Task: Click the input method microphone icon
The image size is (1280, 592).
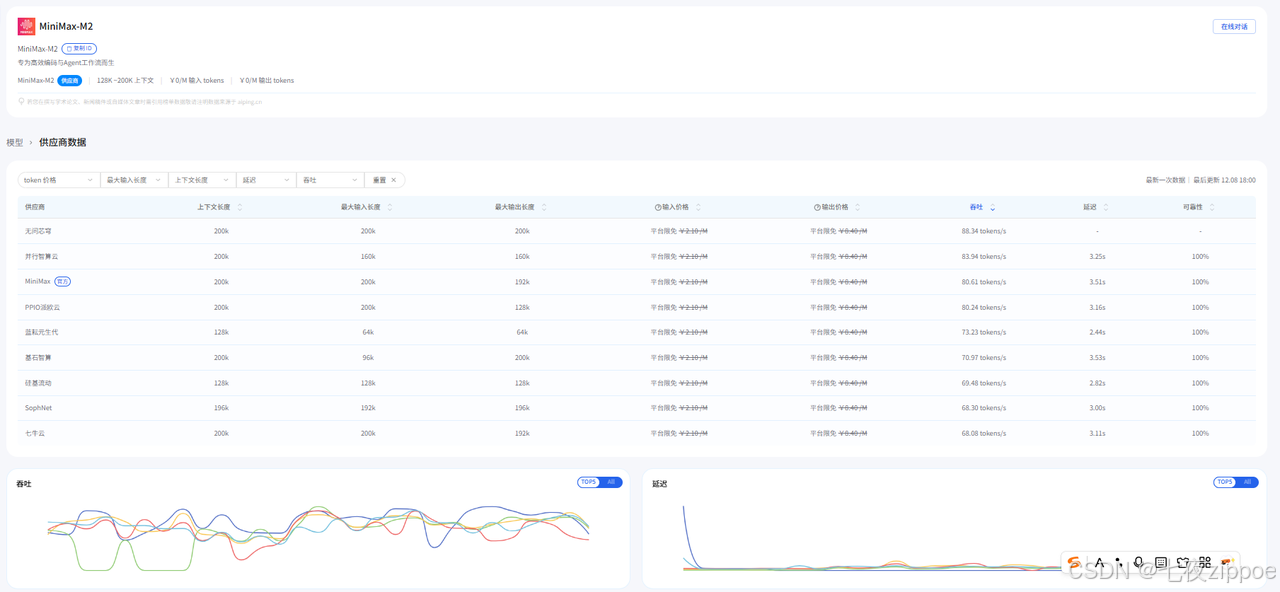Action: 1139,563
